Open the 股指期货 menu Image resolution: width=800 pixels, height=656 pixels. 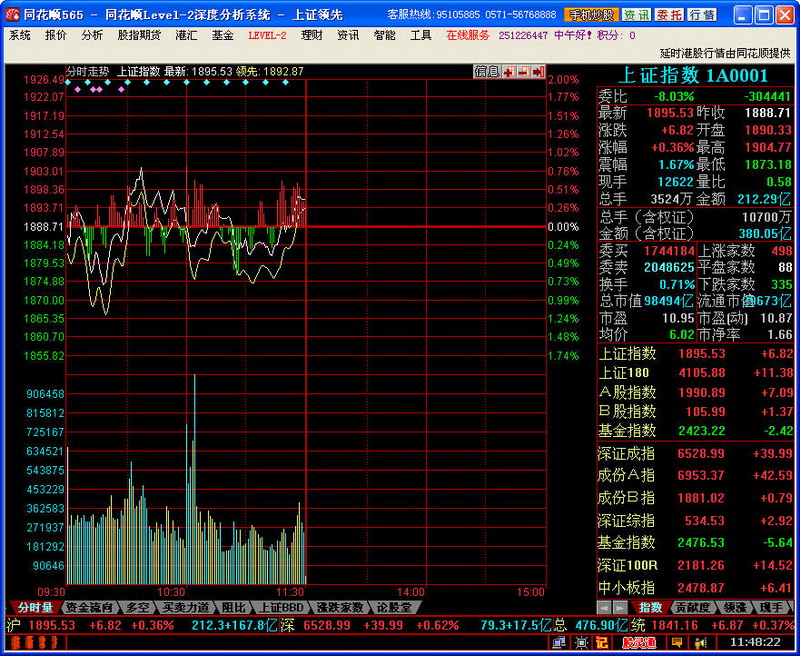139,35
